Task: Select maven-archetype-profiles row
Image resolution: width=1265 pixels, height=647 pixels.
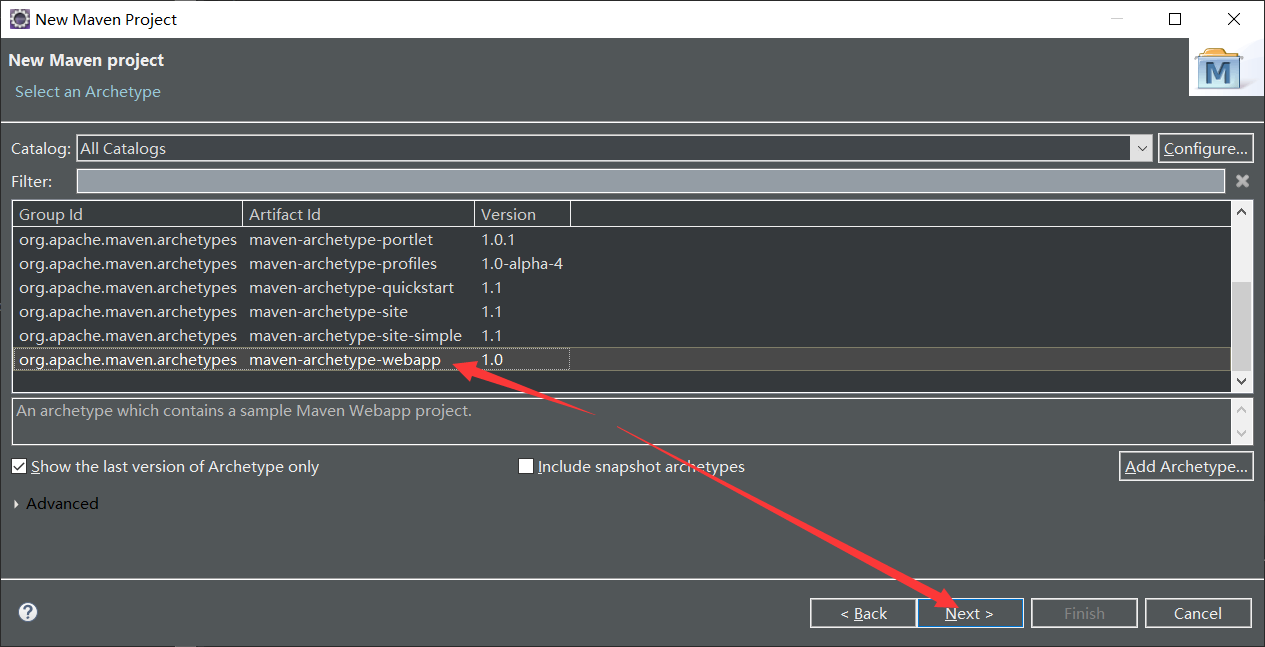Action: tap(622, 264)
